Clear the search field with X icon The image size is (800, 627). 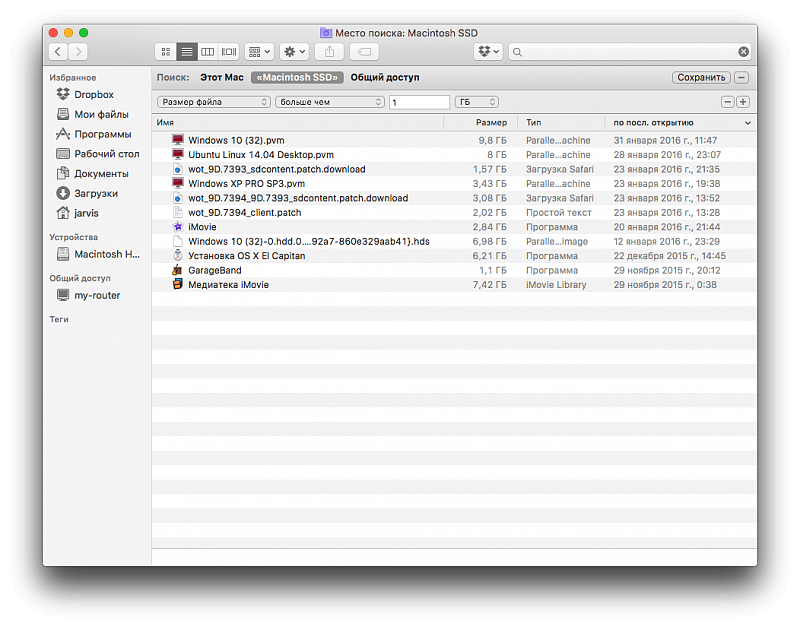coord(743,51)
